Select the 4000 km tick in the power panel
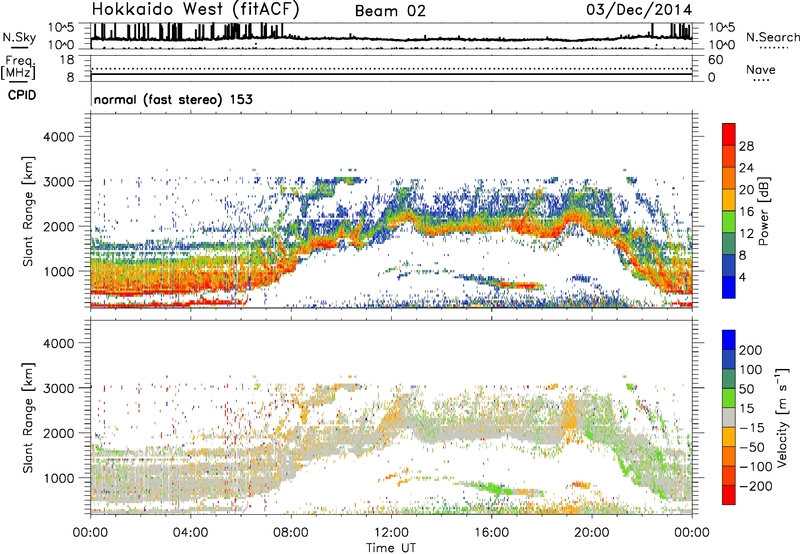800x554 pixels. (x=59, y=137)
